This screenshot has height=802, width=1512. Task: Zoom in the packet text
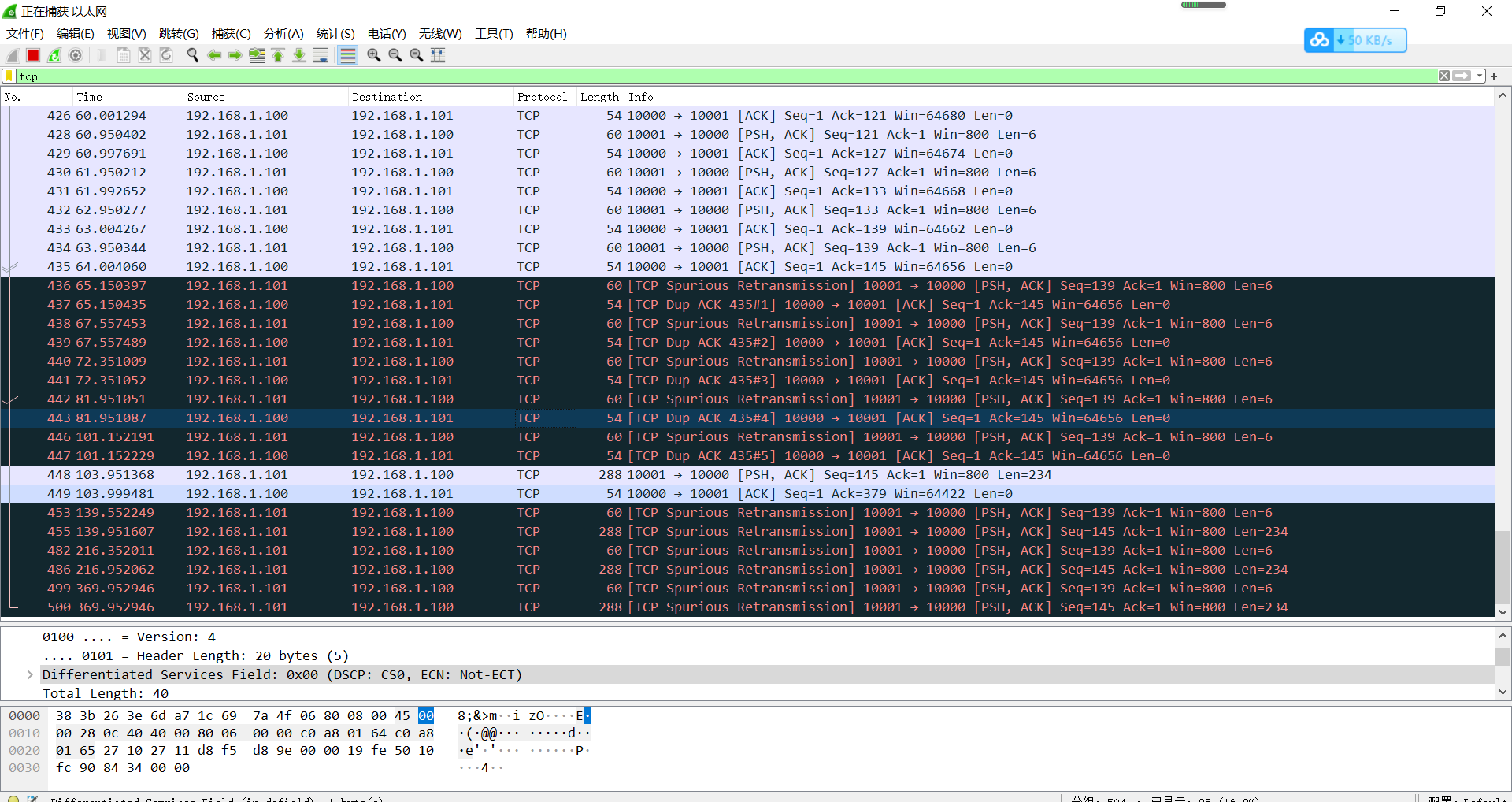point(374,55)
